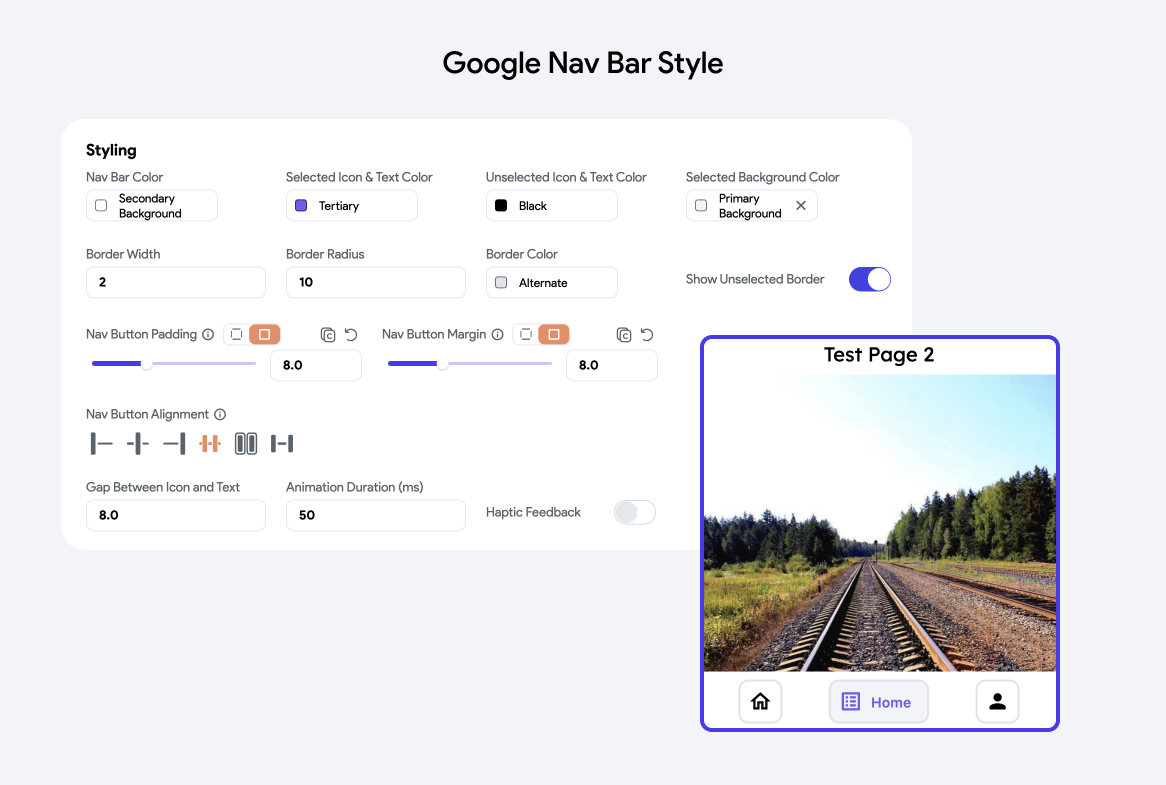This screenshot has height=785, width=1166.
Task: Focus Gap Between Icon and Text field
Action: [175, 515]
